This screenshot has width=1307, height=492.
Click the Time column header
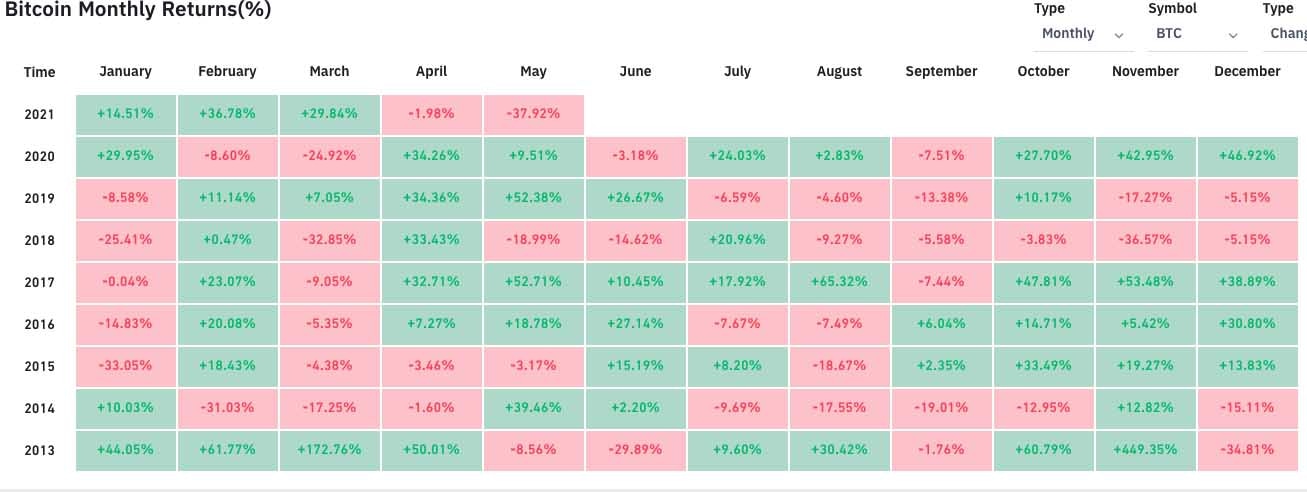[x=40, y=72]
